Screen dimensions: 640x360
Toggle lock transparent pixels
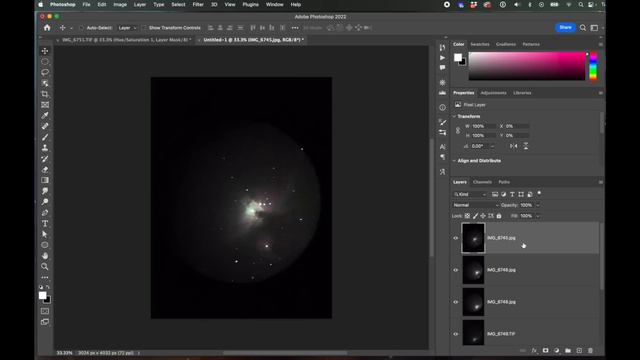coord(467,216)
